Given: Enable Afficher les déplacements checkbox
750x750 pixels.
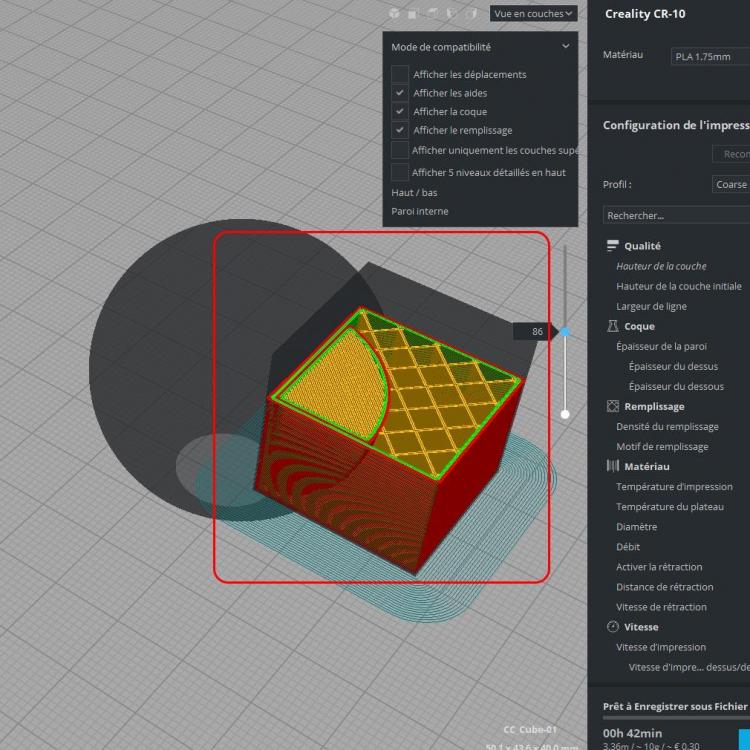Looking at the screenshot, I should click(x=400, y=74).
